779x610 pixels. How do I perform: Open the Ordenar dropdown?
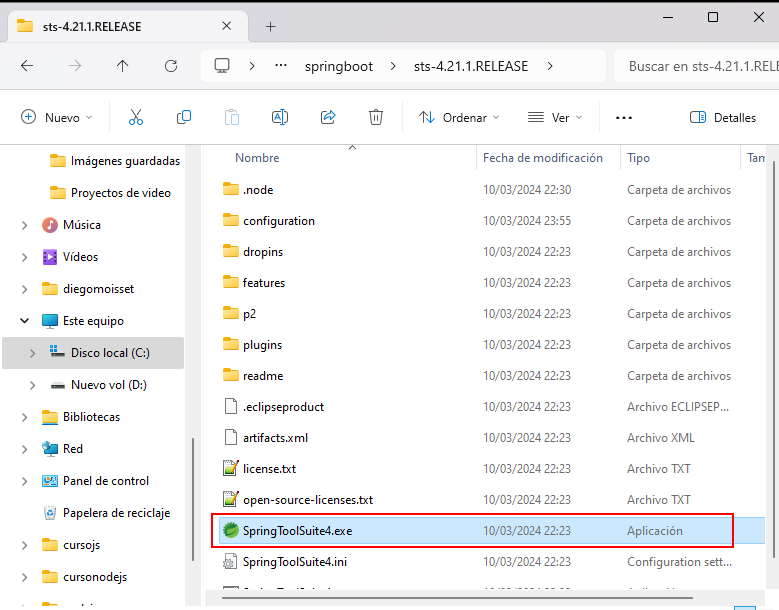(459, 117)
